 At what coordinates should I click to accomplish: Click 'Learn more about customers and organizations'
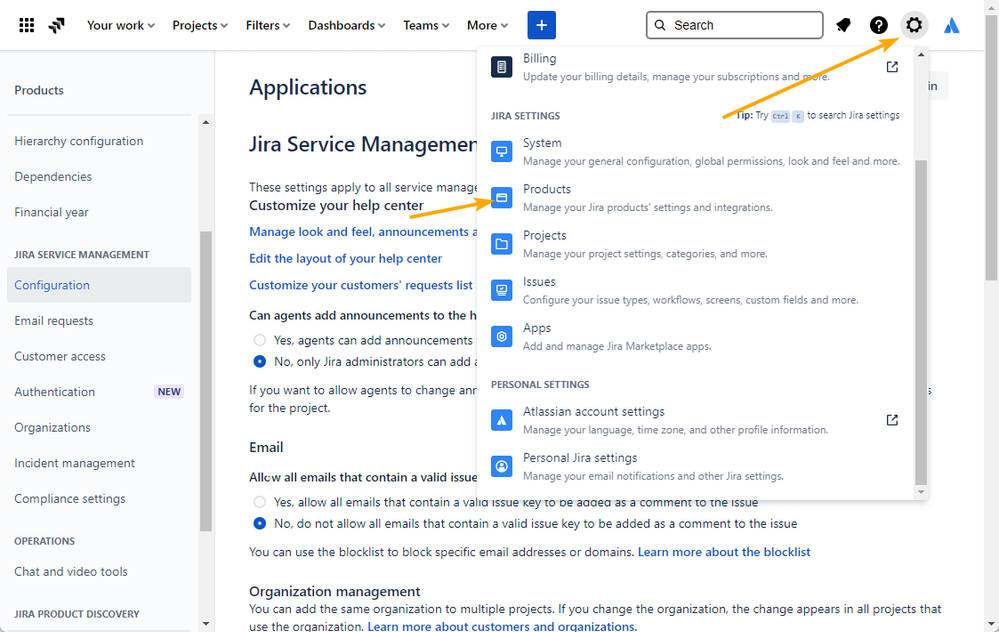tap(501, 626)
